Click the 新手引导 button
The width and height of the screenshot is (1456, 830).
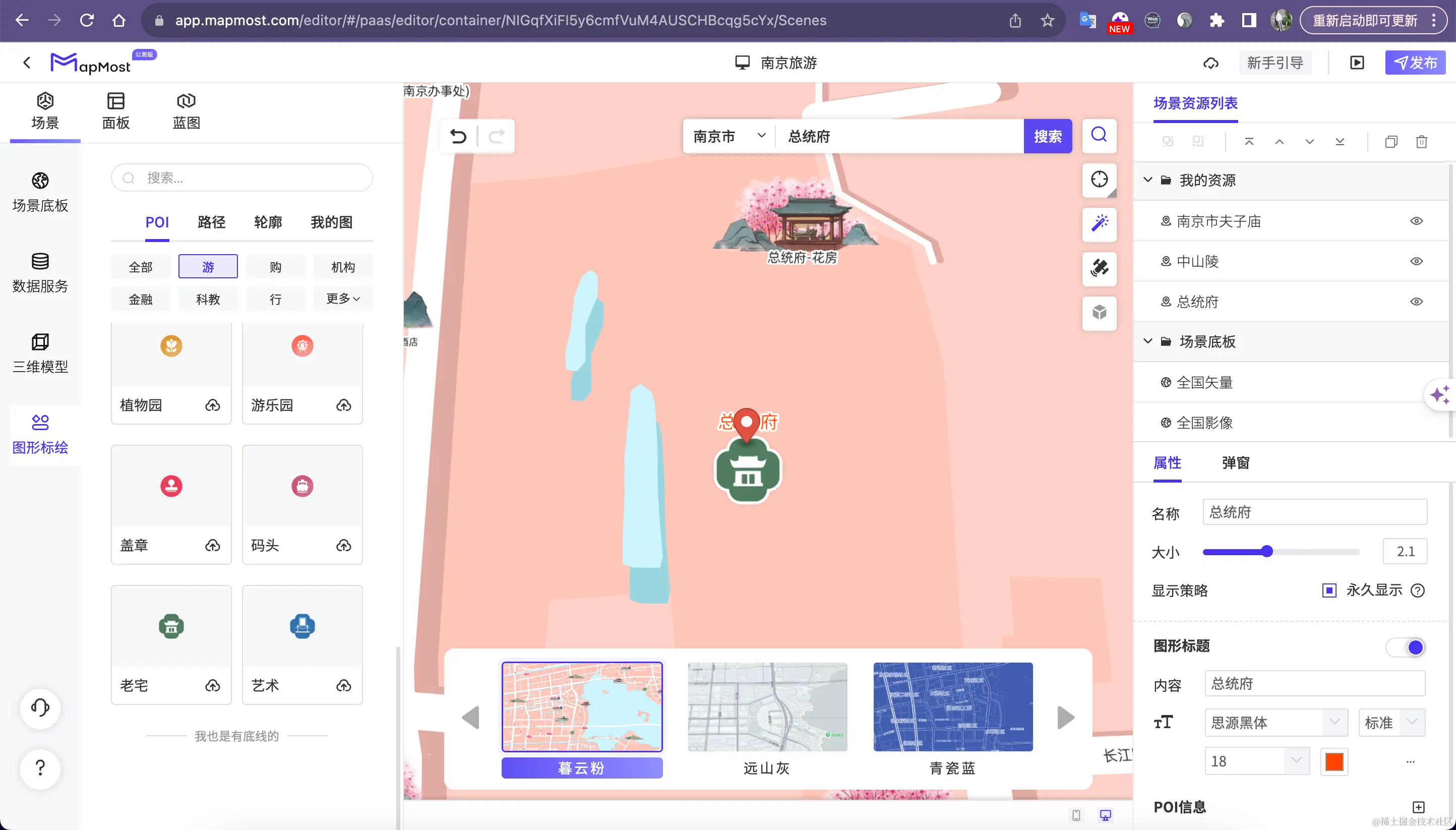pyautogui.click(x=1275, y=63)
